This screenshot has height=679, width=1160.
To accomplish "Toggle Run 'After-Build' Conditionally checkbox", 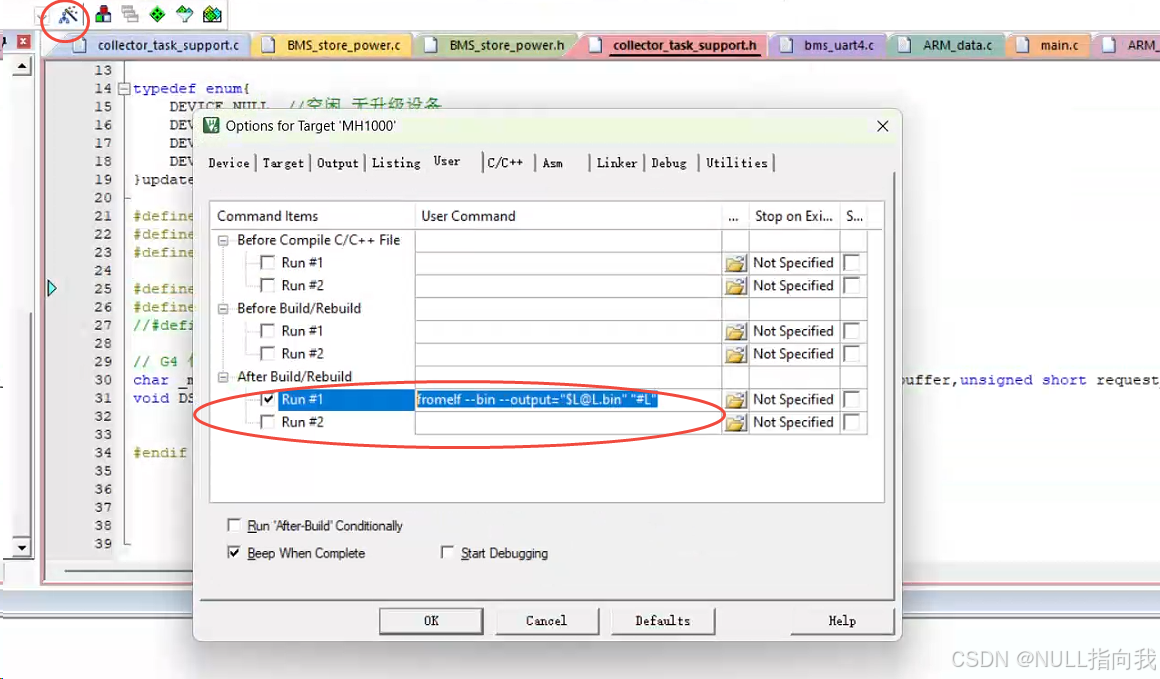I will (234, 525).
